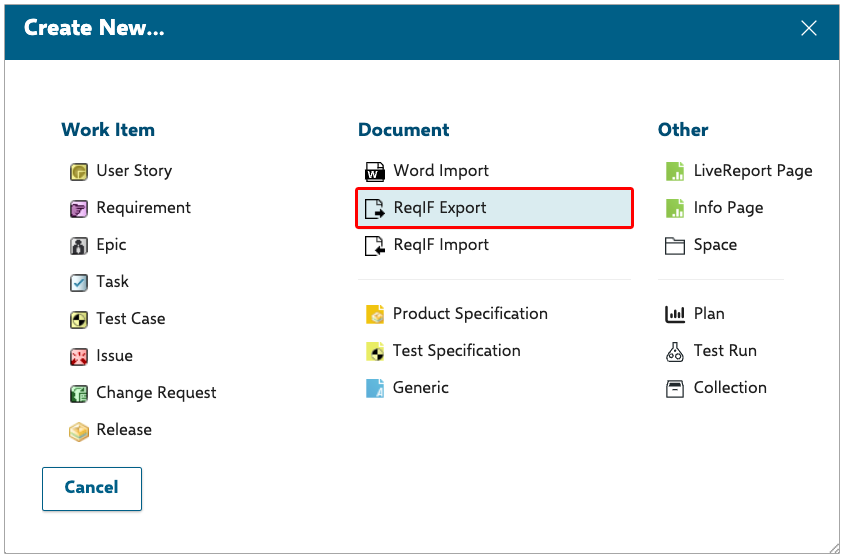Open the Word Import option
Screen dimensions: 844x558
(x=441, y=171)
